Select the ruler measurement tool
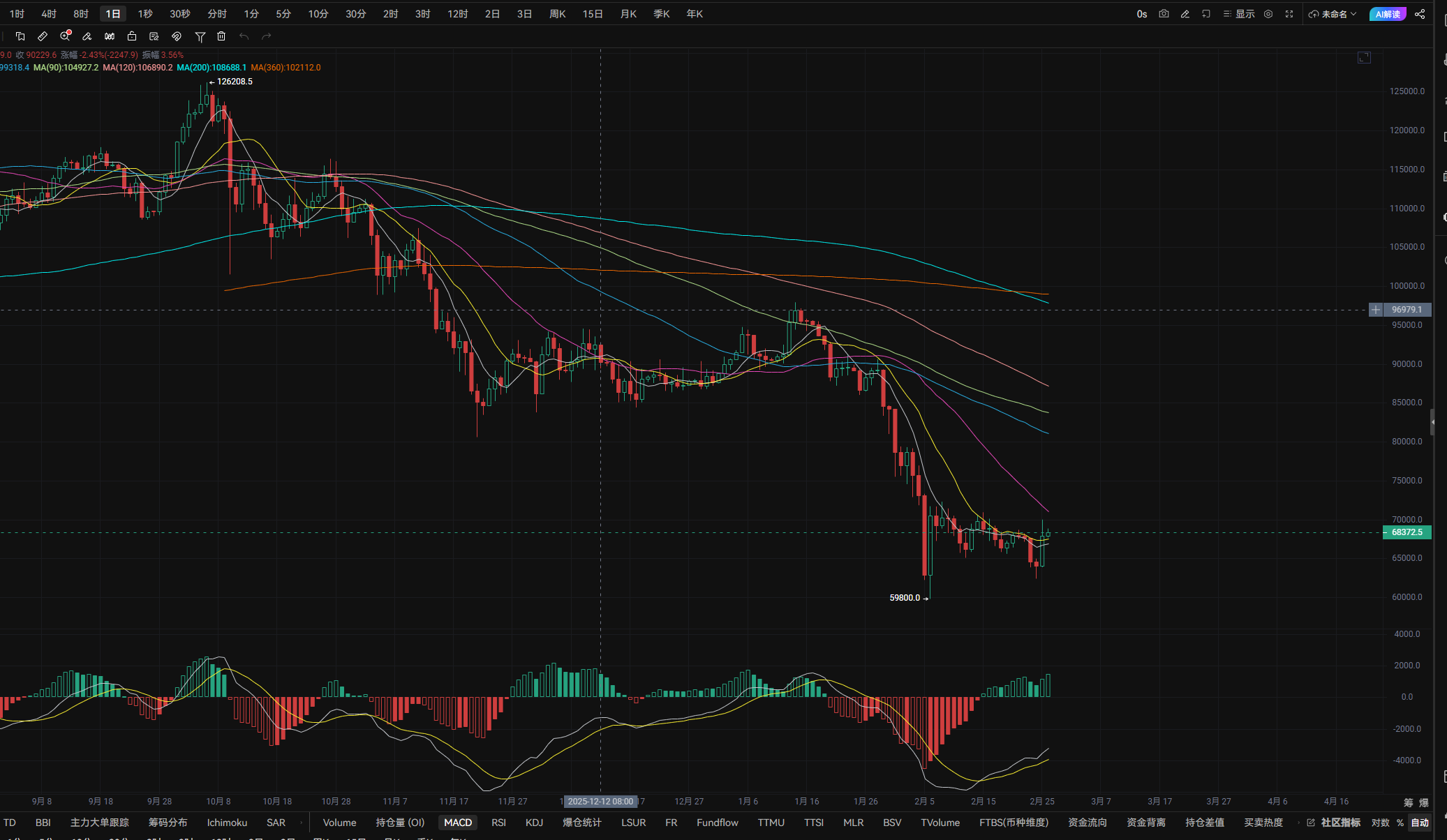The width and height of the screenshot is (1447, 840). tap(43, 36)
